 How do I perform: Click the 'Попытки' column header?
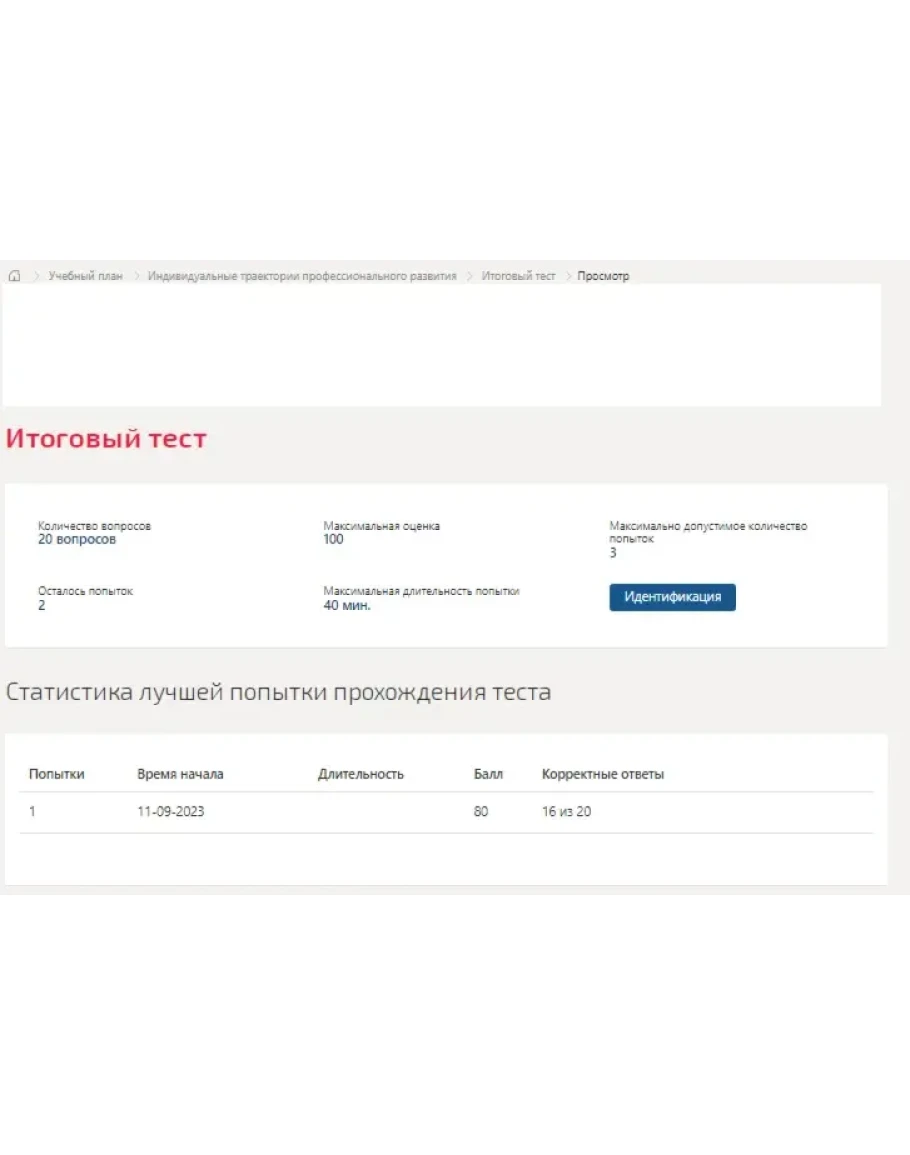click(x=57, y=774)
